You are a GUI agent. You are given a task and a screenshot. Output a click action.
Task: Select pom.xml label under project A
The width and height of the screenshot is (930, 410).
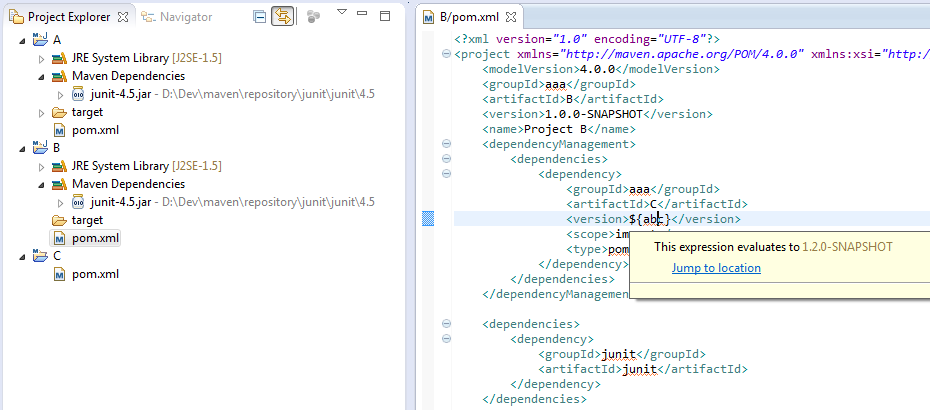pyautogui.click(x=95, y=130)
